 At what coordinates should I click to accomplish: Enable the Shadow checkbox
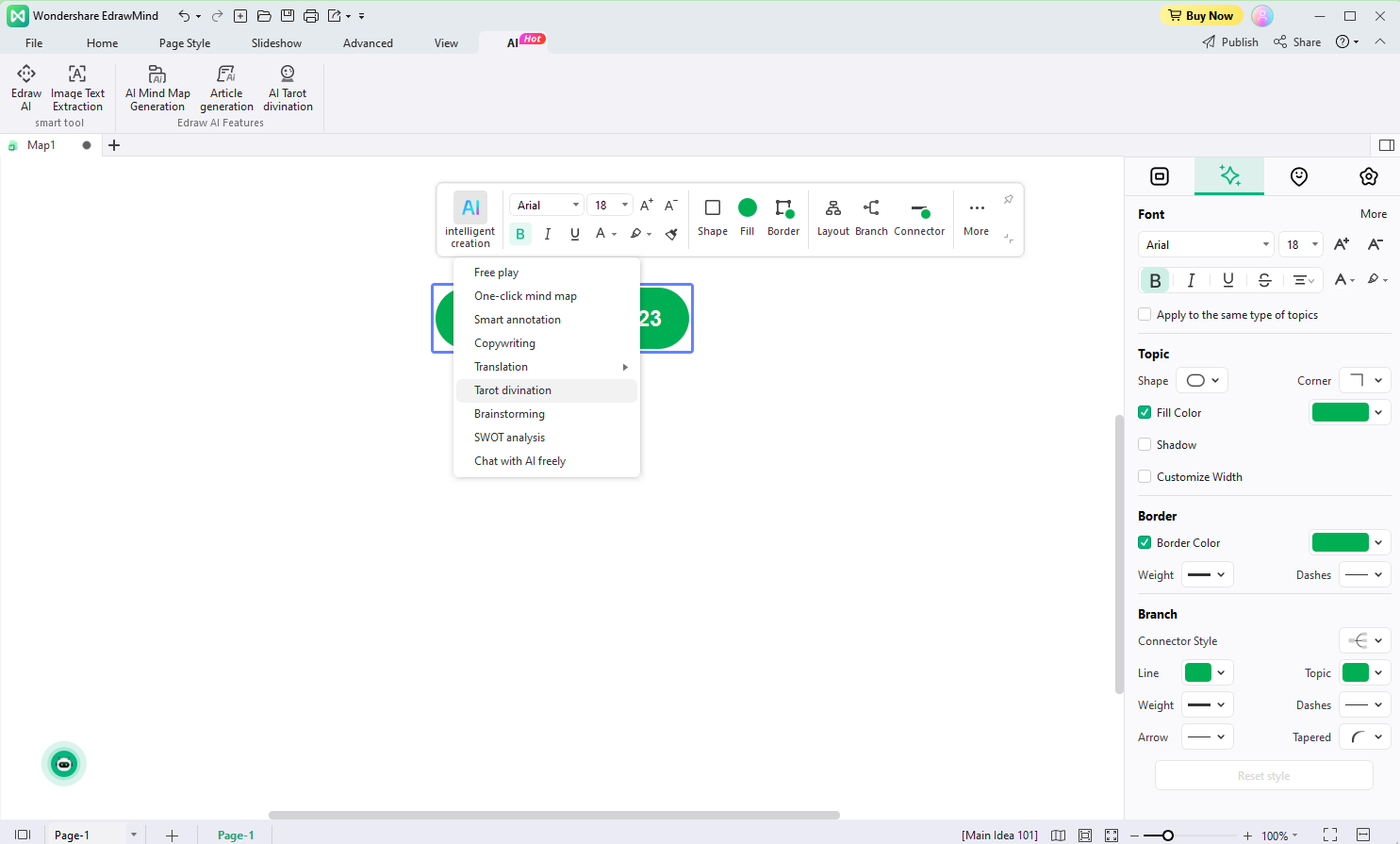click(1145, 444)
